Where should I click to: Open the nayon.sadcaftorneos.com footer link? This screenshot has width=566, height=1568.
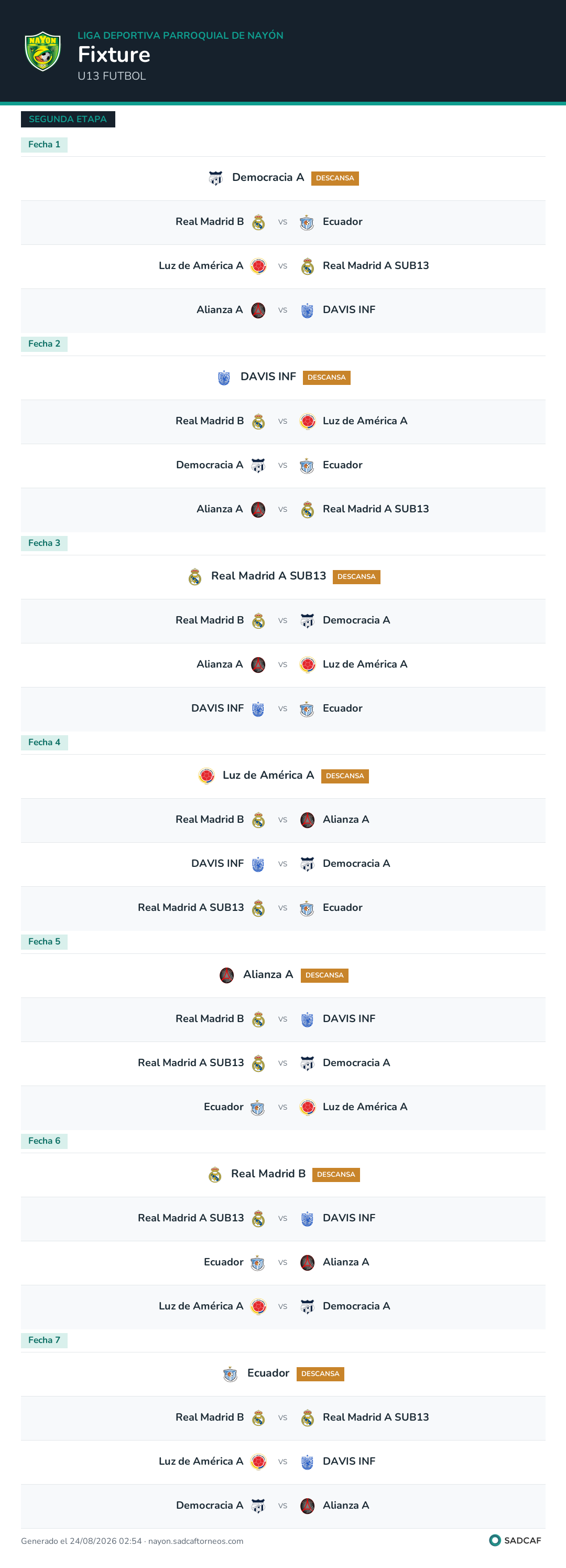point(196,1541)
